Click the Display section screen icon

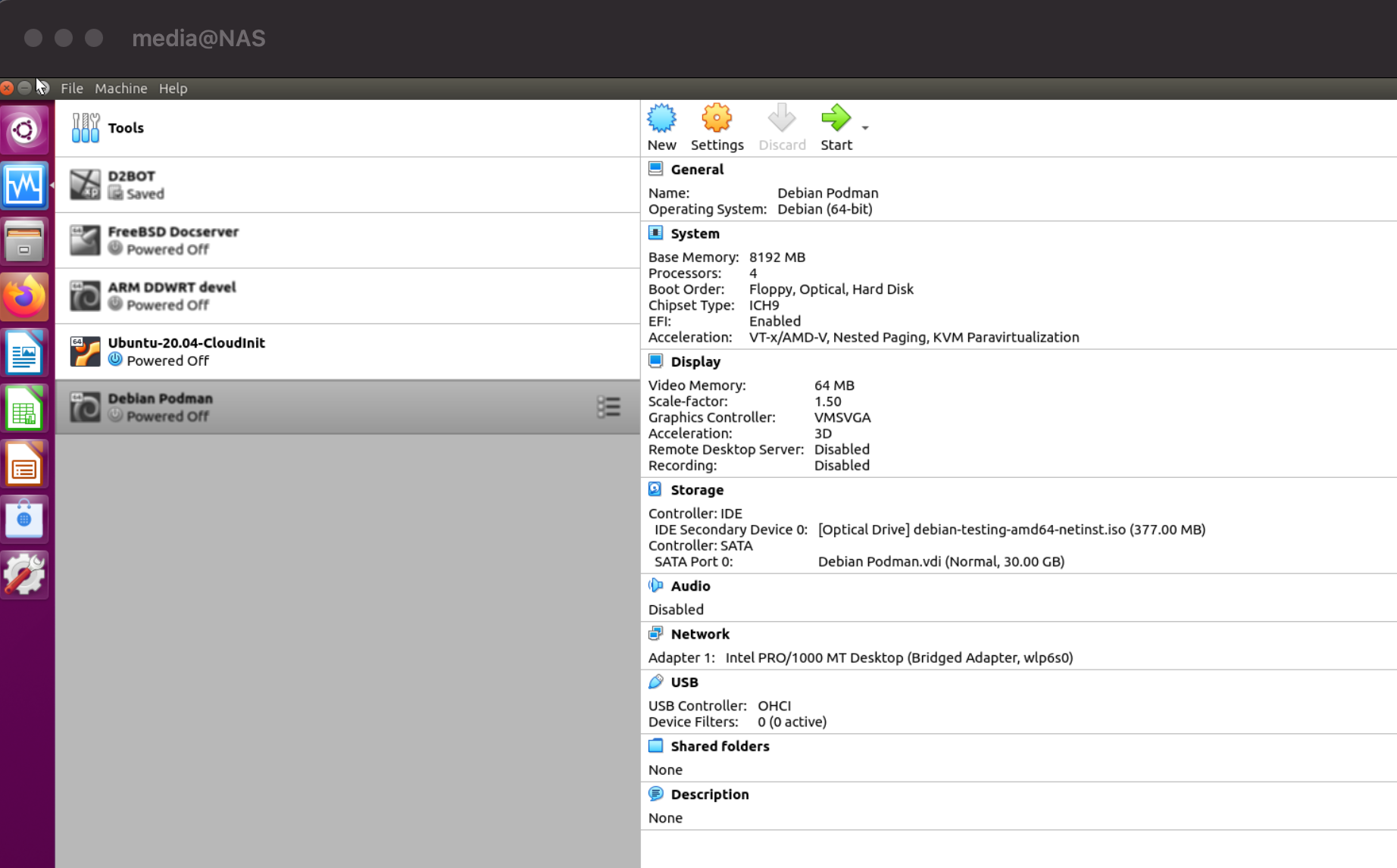655,361
